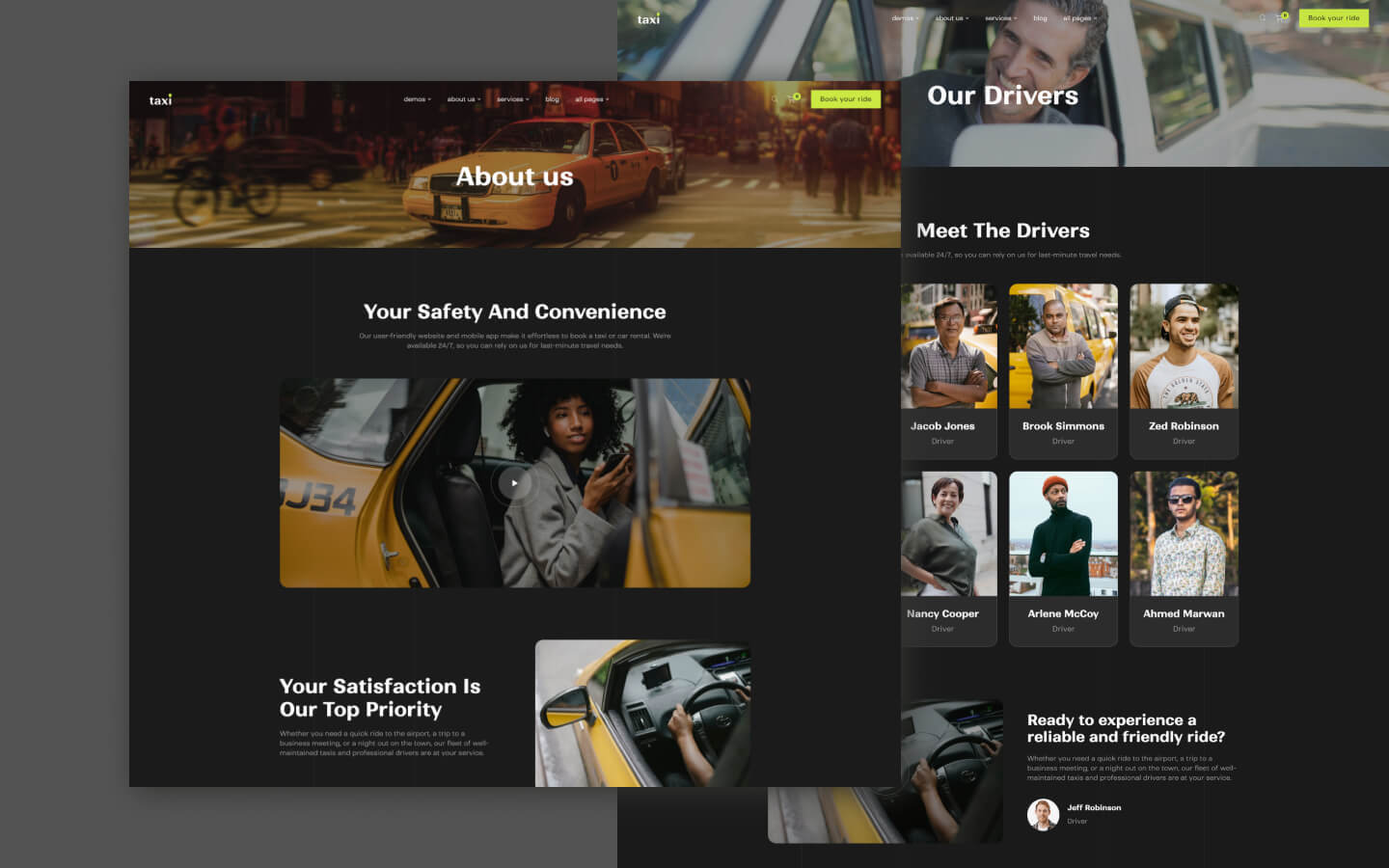Open Arlene McCoy's driver photo
Image resolution: width=1389 pixels, height=868 pixels.
click(1063, 532)
